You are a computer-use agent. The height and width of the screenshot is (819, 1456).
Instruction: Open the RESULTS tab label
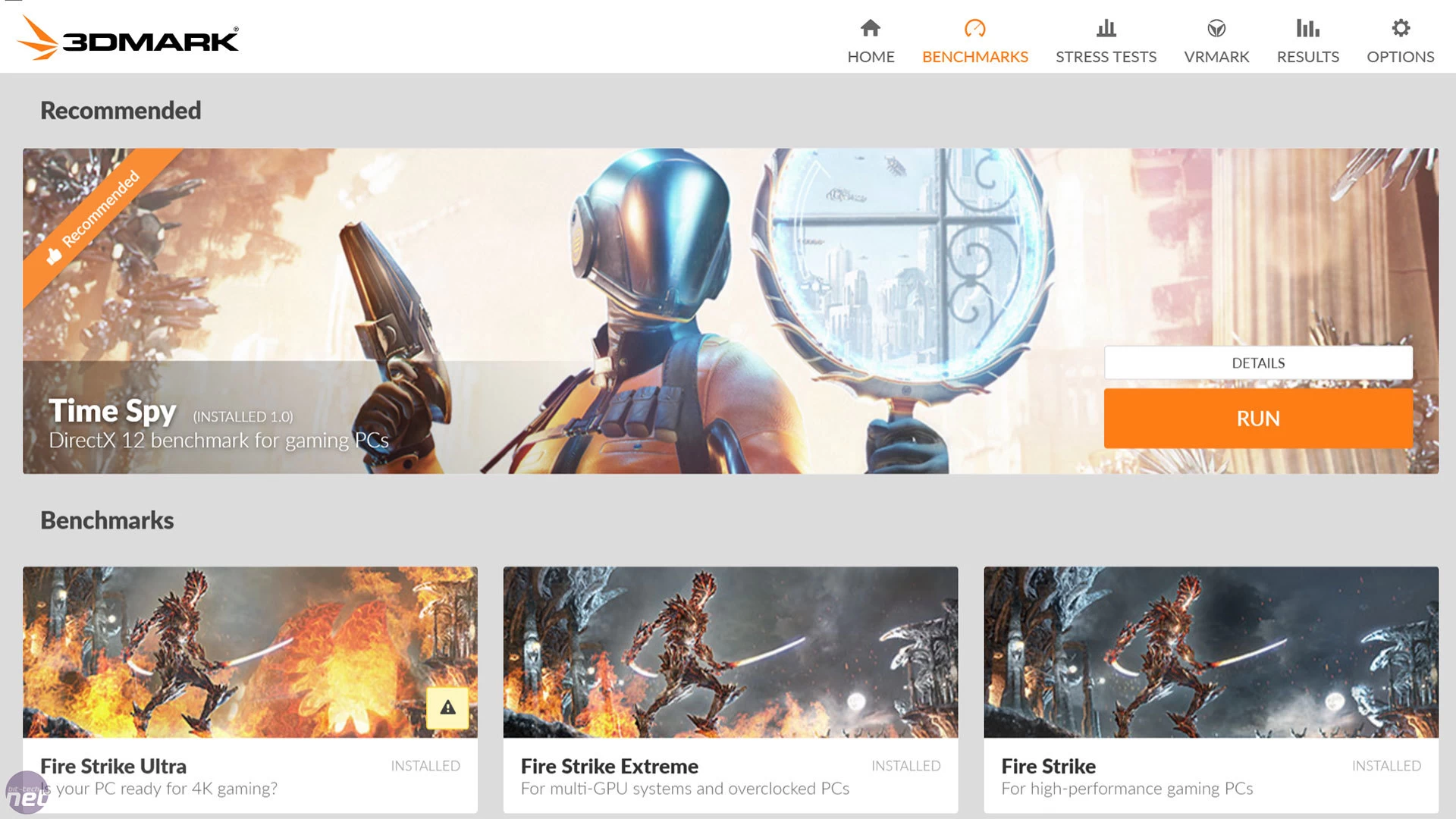pyautogui.click(x=1307, y=57)
